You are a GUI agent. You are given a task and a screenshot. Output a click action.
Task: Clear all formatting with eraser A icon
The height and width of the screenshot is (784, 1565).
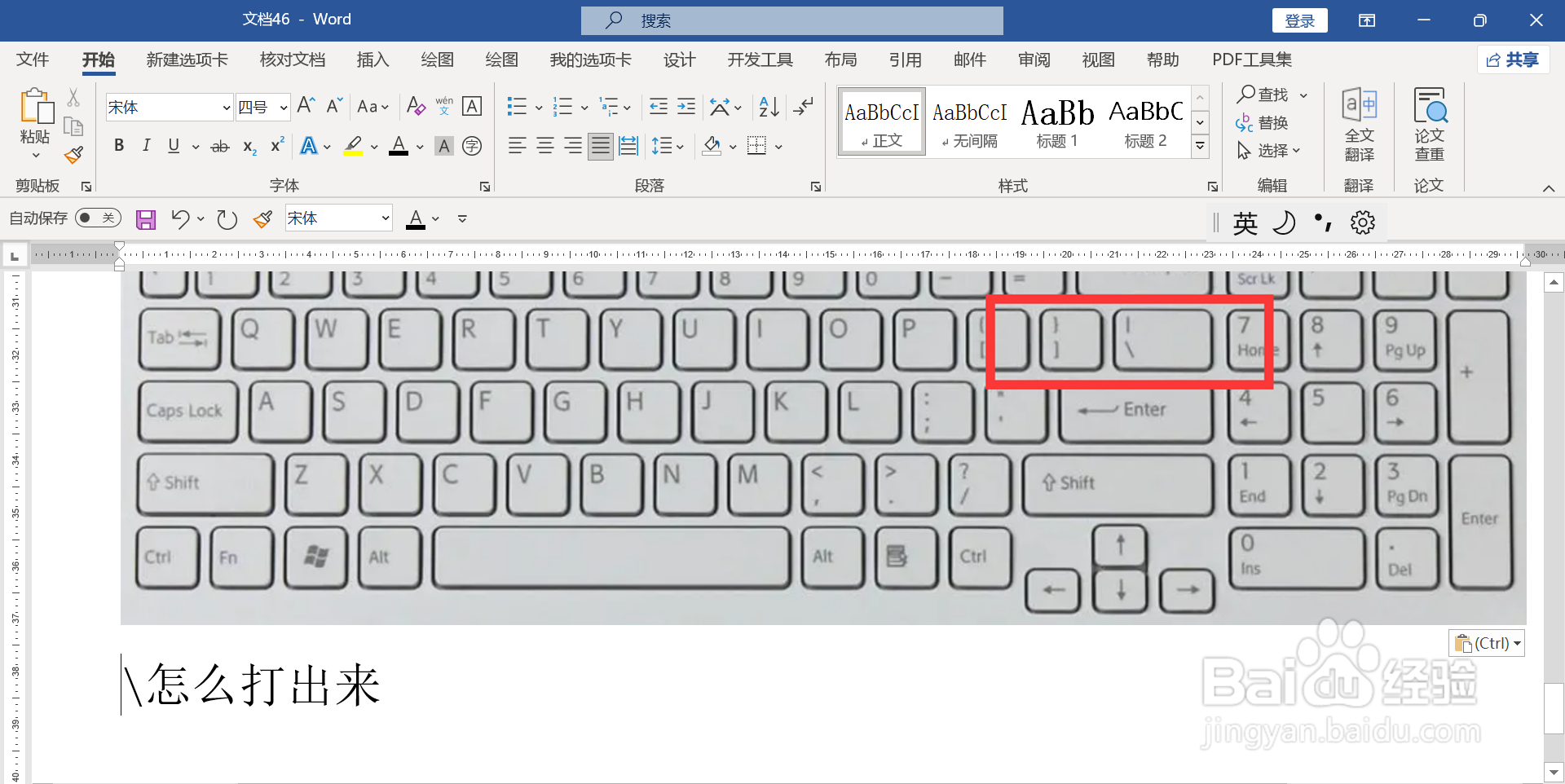[416, 106]
